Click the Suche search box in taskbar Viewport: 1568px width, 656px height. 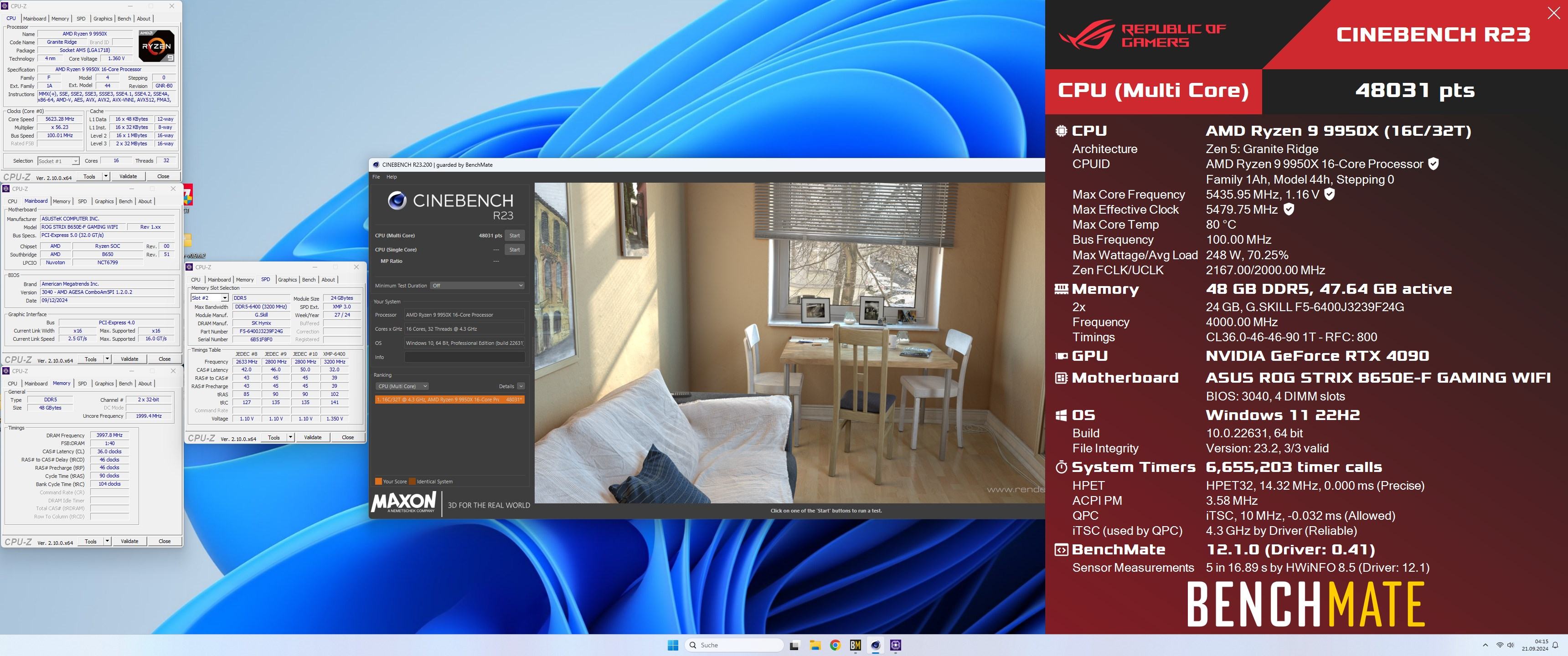(x=735, y=645)
